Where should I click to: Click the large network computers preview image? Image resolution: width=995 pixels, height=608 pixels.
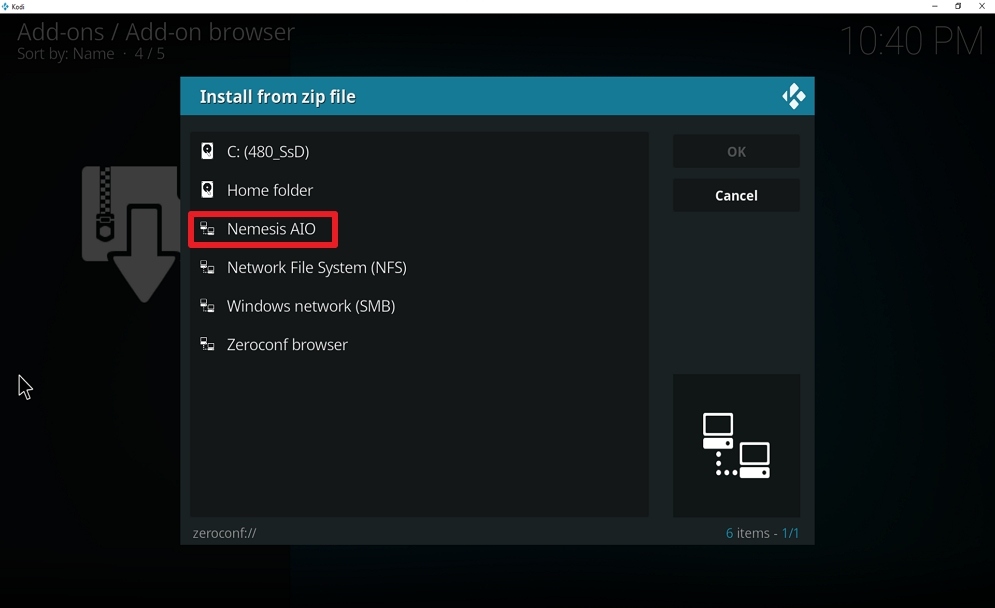(x=736, y=446)
